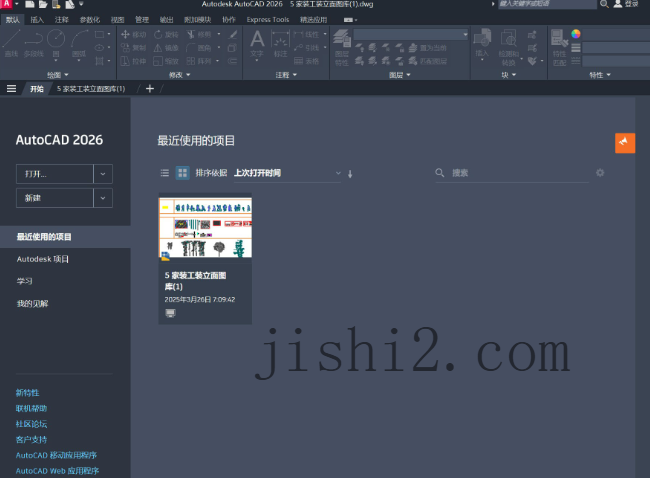Open the layer name dropdown list

pos(411,34)
